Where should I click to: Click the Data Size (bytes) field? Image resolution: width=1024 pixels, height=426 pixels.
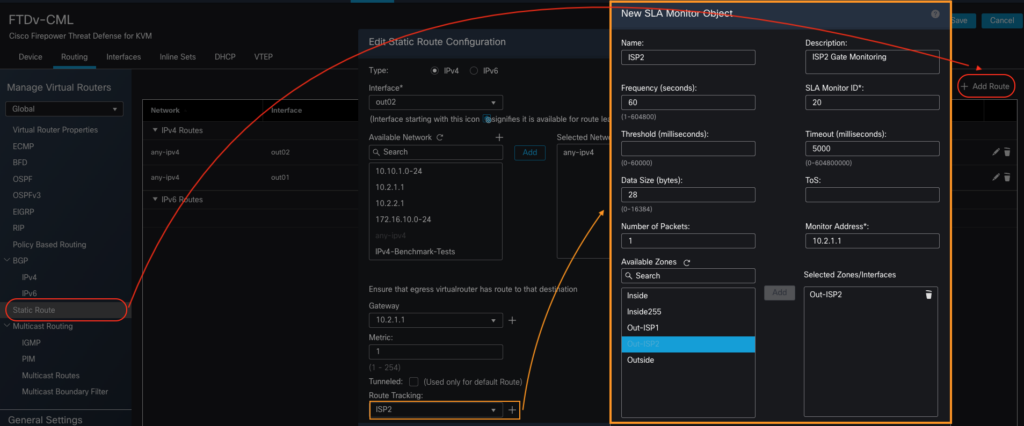tap(688, 195)
